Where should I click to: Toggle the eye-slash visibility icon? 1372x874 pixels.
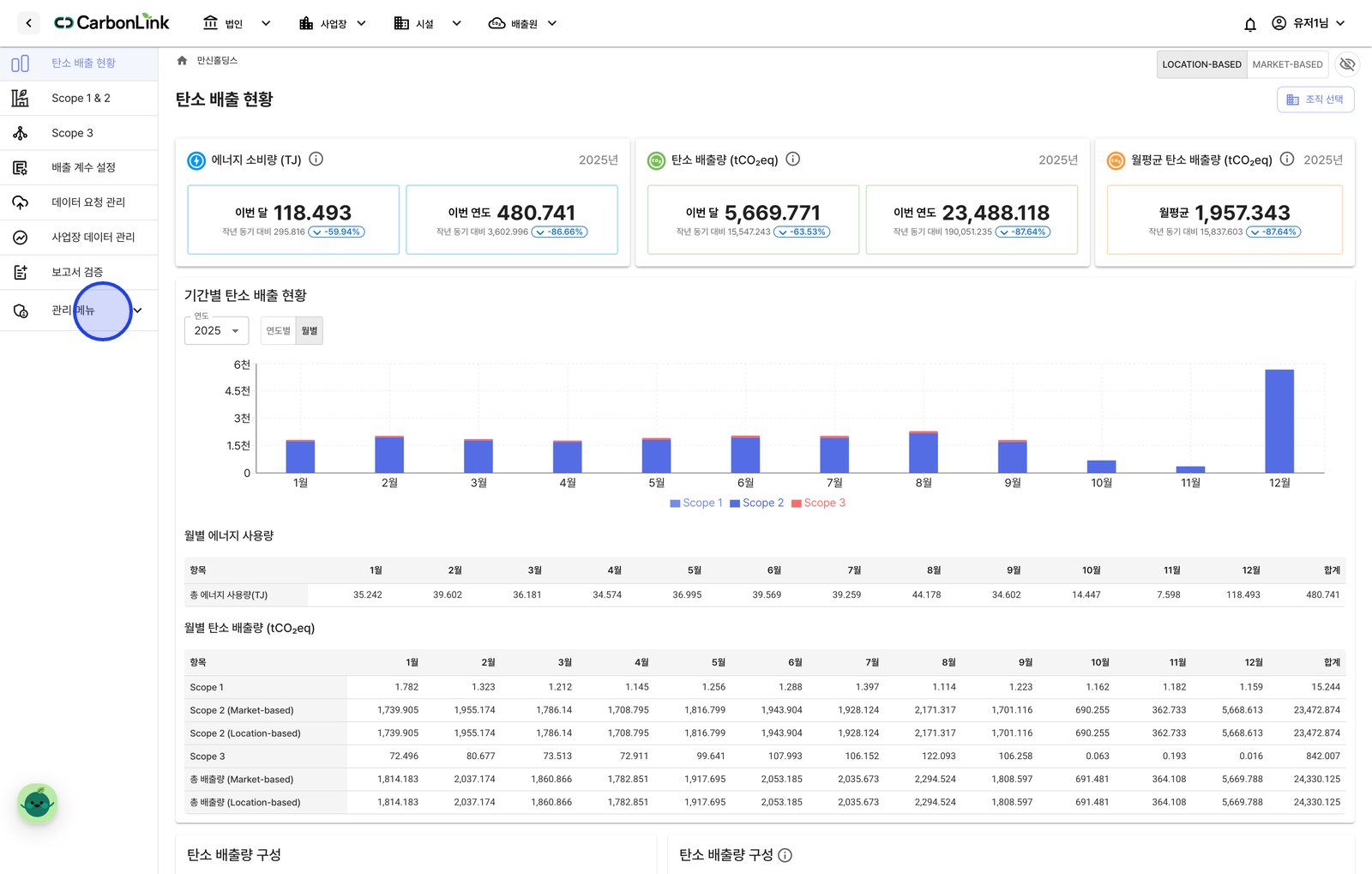point(1347,64)
